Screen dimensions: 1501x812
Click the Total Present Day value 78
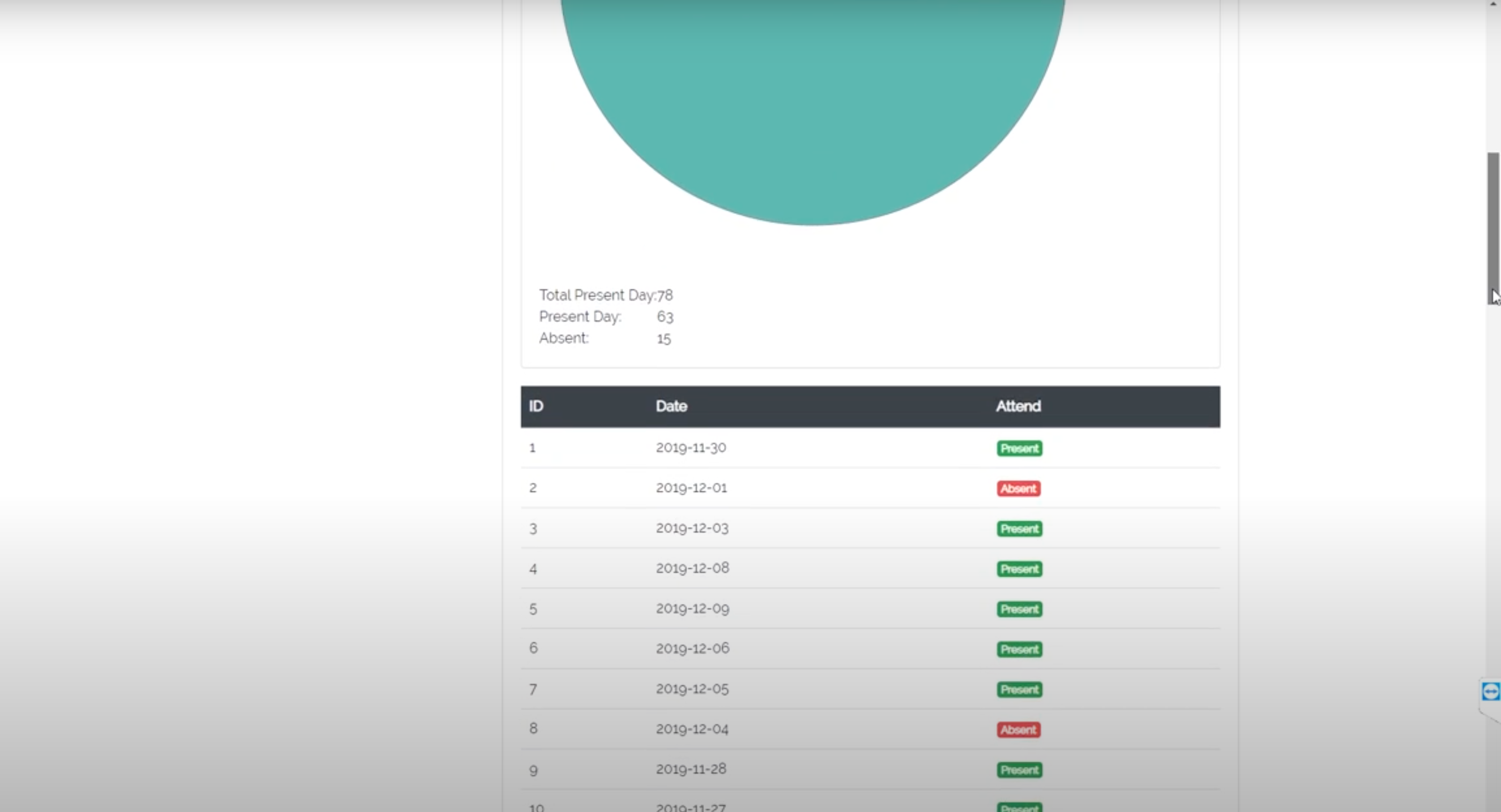click(x=665, y=295)
